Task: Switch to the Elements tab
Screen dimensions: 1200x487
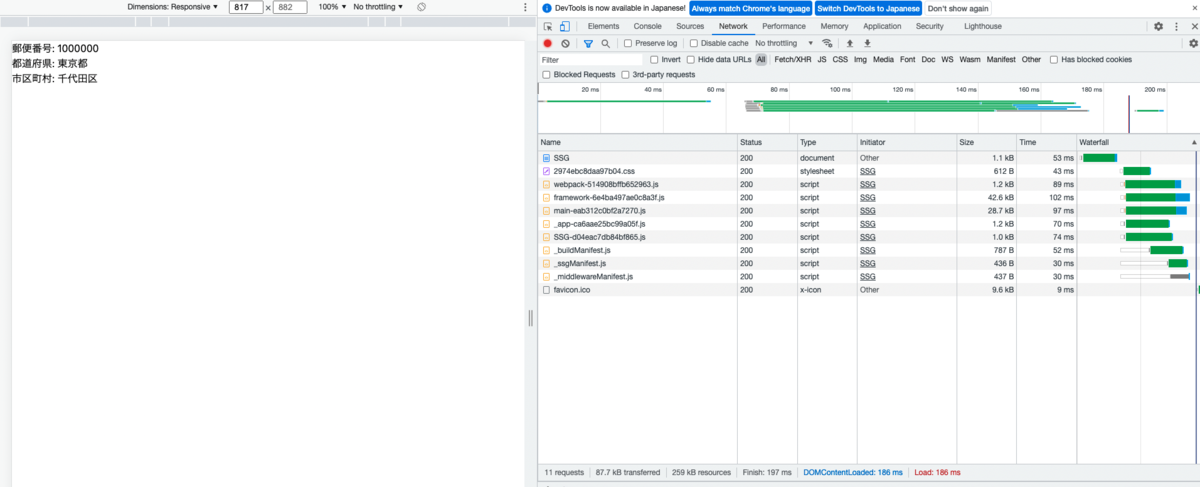Action: [x=603, y=26]
